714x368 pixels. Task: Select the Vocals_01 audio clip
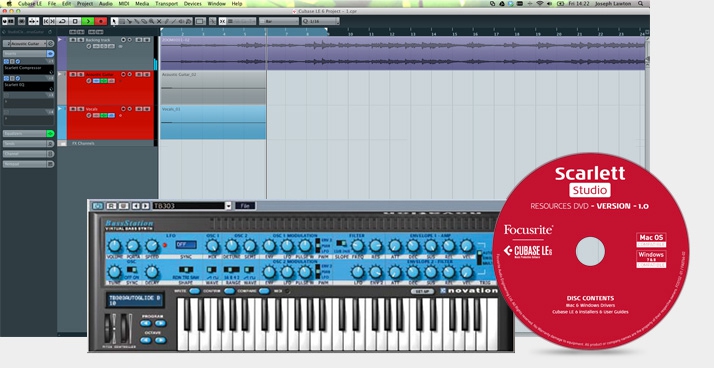(213, 122)
